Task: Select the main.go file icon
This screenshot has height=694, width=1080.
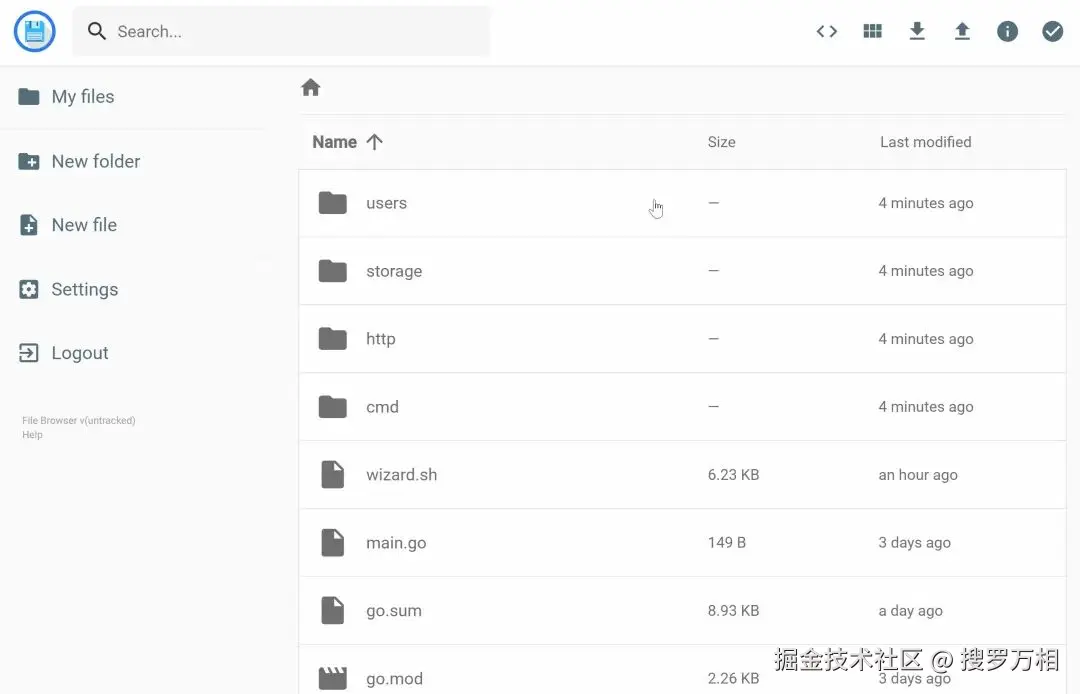Action: click(x=333, y=543)
